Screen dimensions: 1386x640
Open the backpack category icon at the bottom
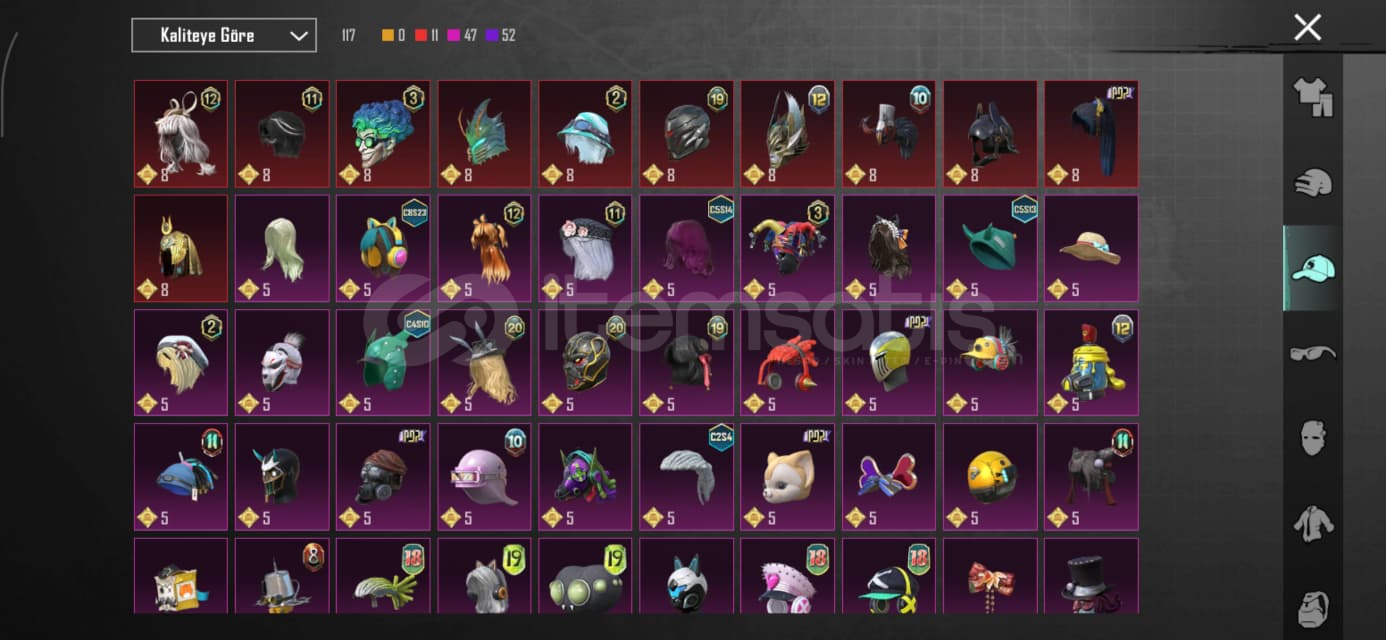coord(1313,608)
